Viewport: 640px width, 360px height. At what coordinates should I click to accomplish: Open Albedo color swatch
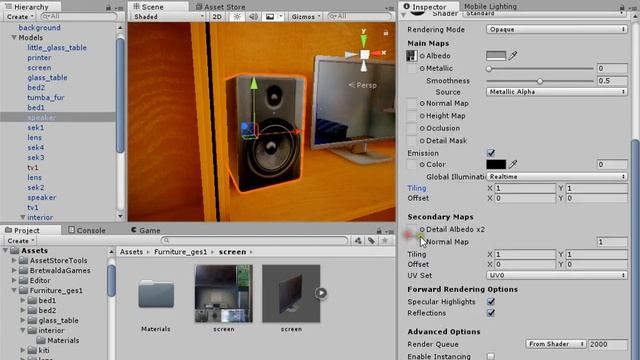(496, 56)
